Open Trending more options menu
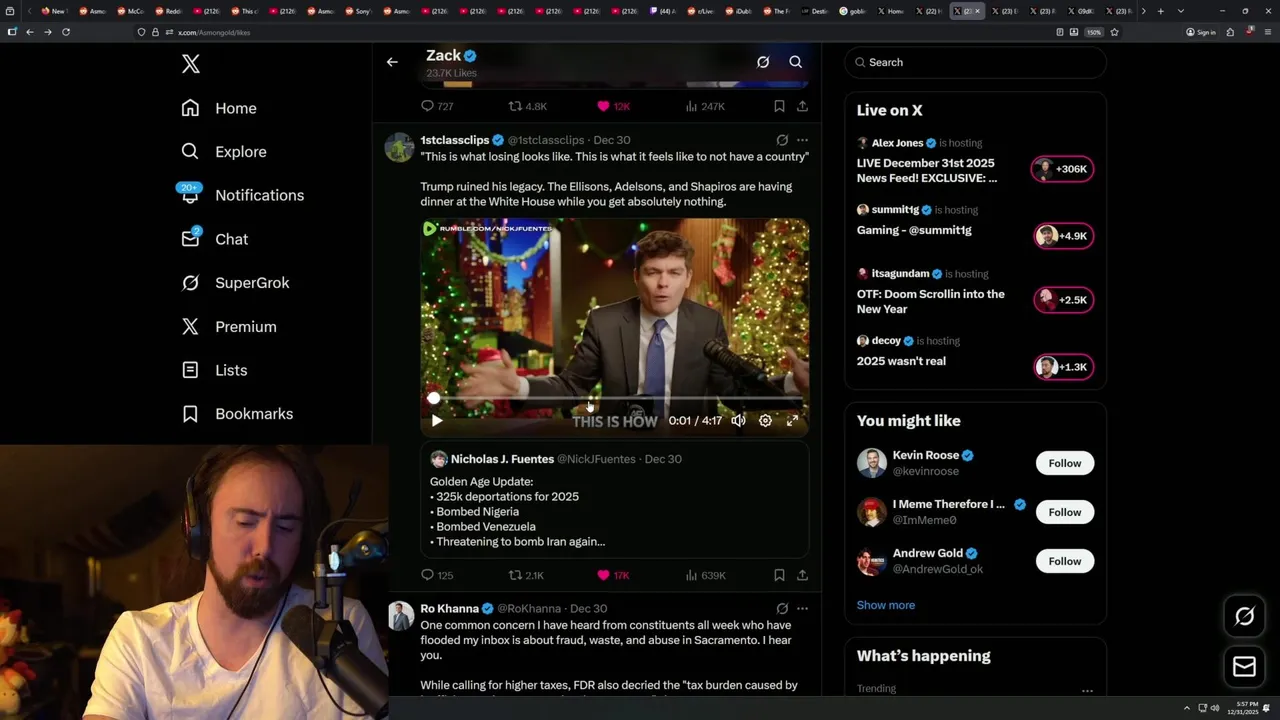 (x=1087, y=690)
